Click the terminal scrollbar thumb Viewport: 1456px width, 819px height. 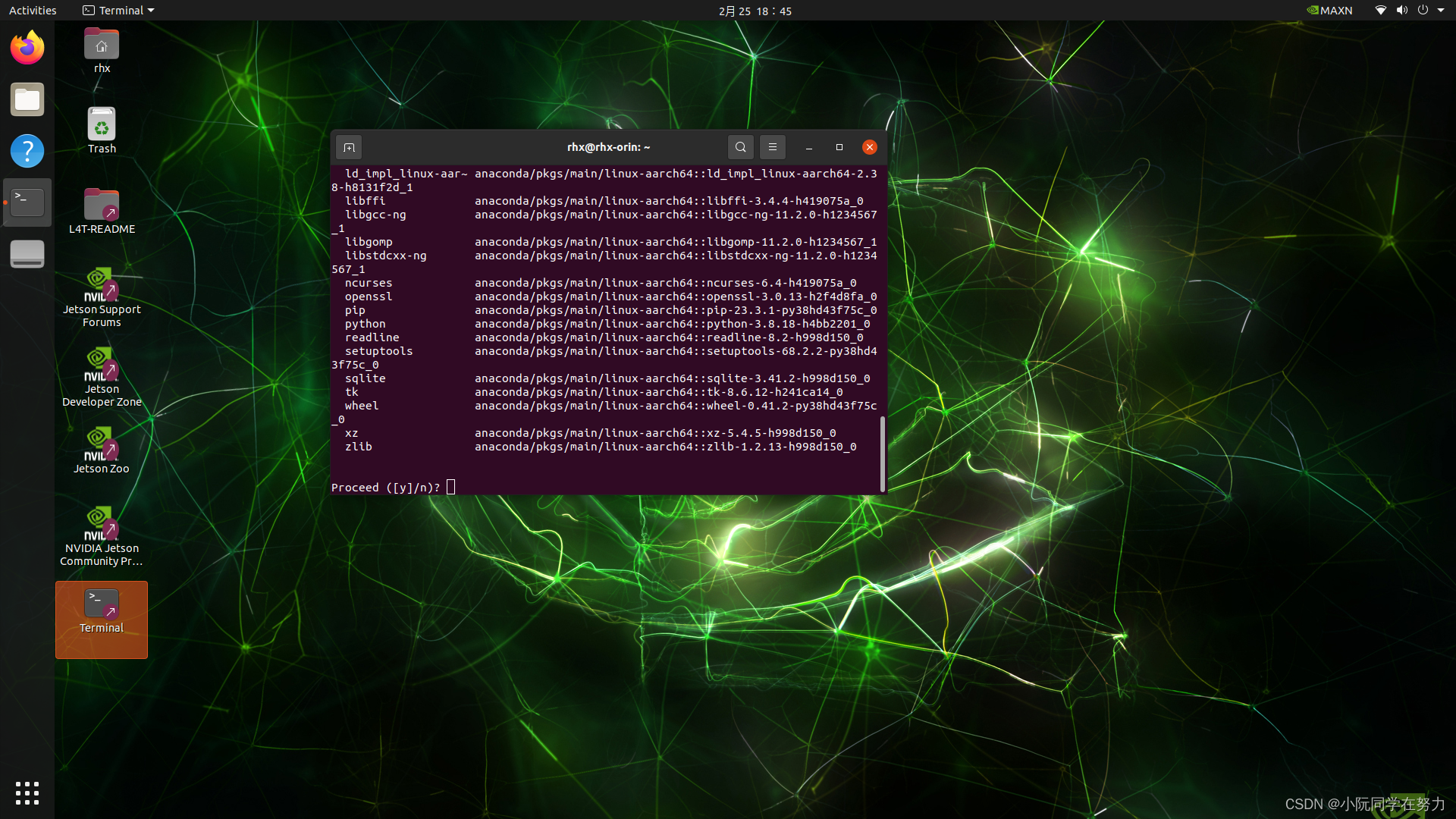coord(882,453)
